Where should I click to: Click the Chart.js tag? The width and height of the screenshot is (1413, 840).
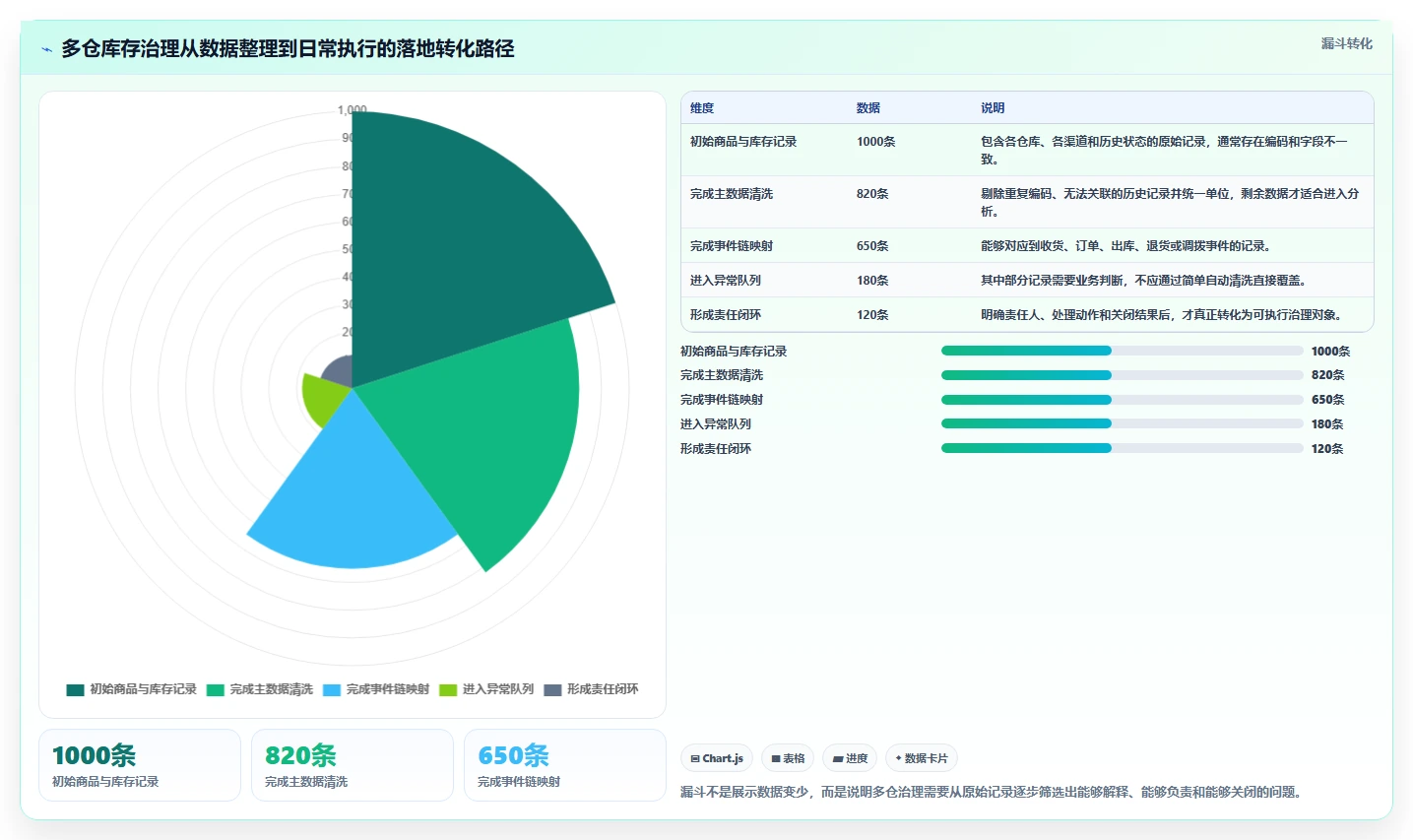(x=717, y=758)
